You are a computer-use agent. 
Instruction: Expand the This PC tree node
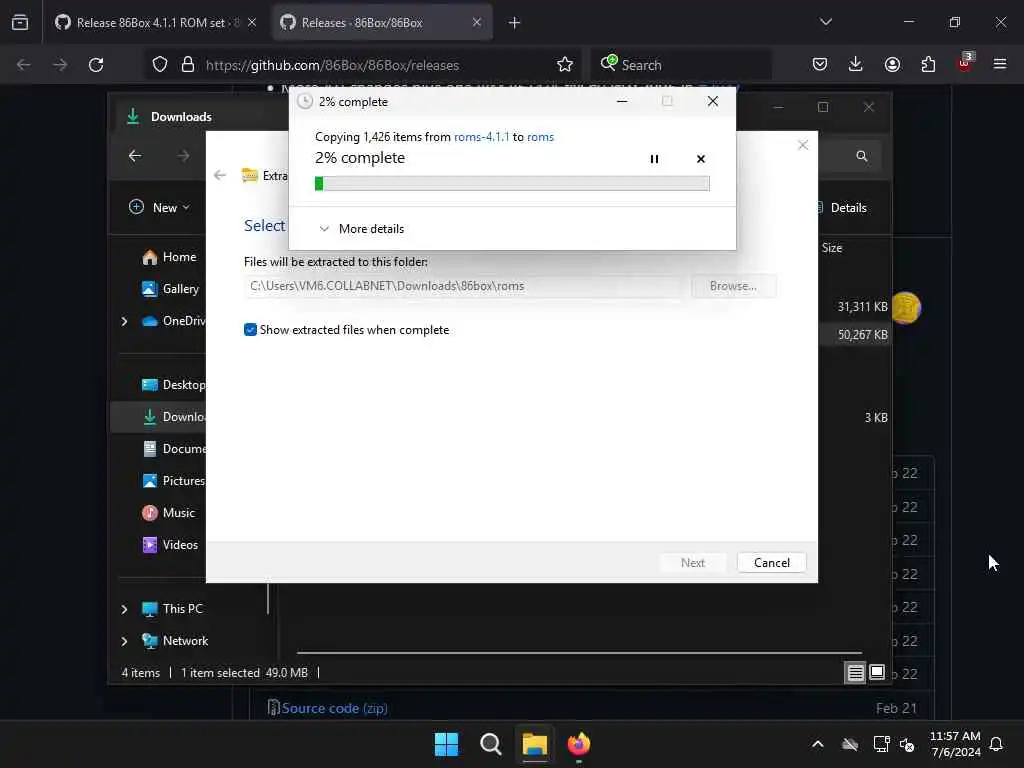[124, 609]
